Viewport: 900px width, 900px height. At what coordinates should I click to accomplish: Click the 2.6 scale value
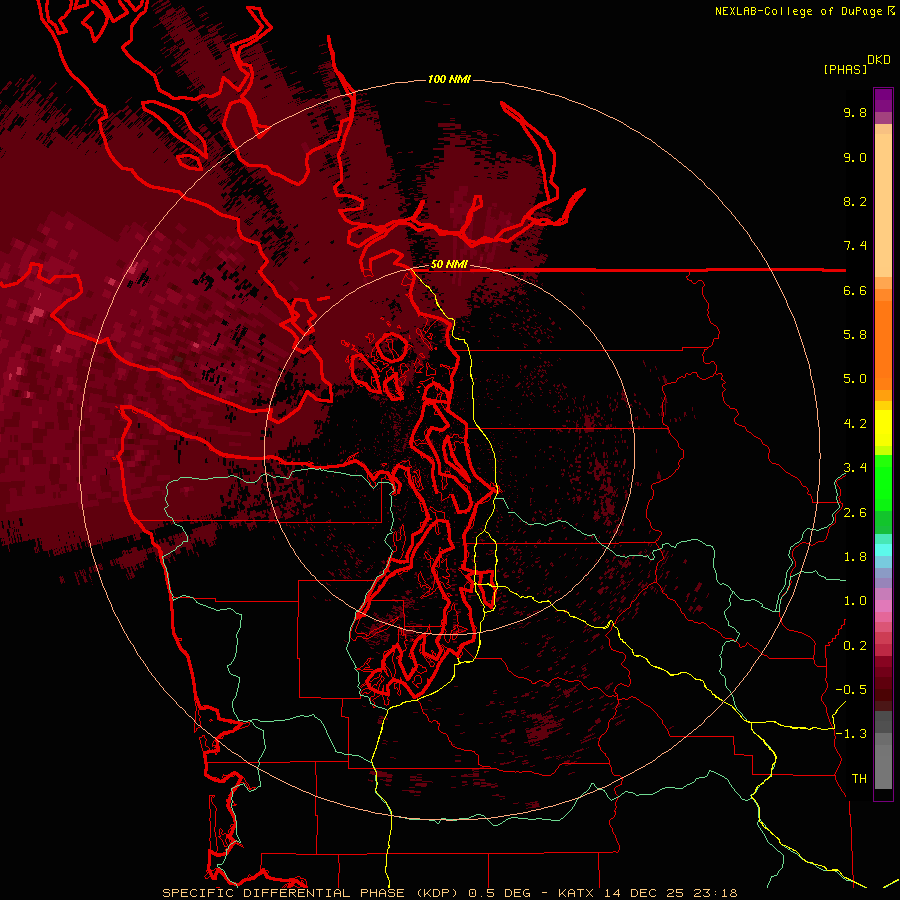[855, 513]
